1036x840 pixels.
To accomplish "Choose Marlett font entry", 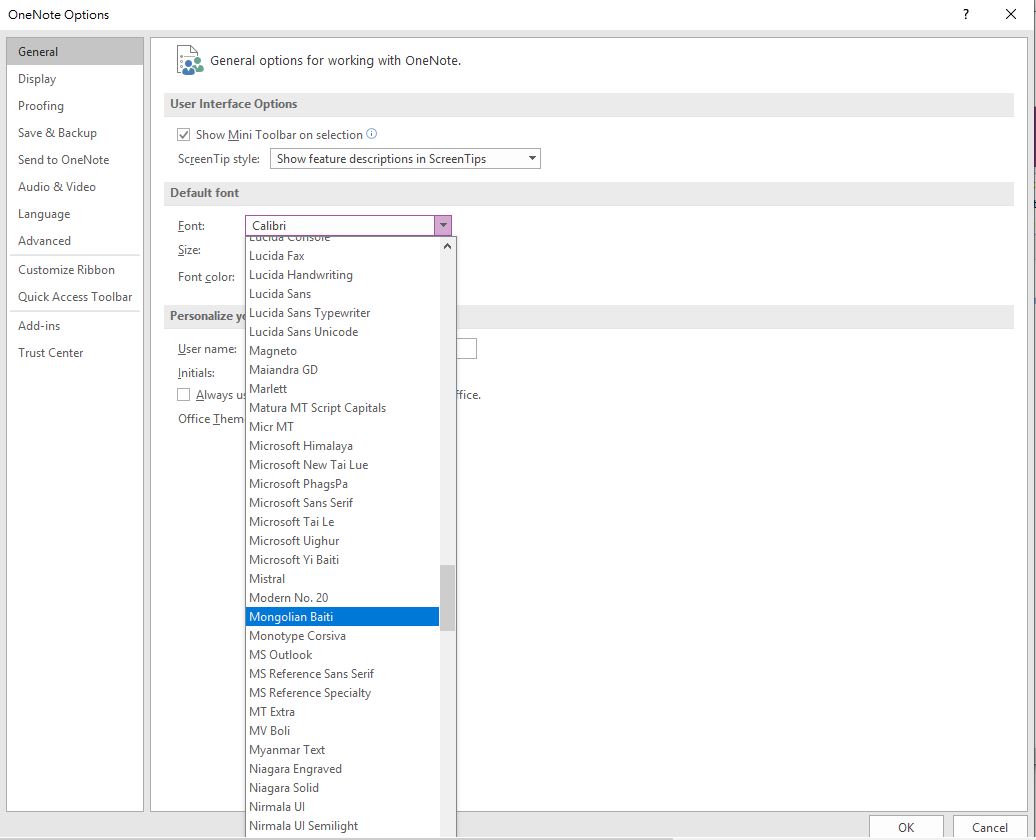I will pyautogui.click(x=342, y=389).
